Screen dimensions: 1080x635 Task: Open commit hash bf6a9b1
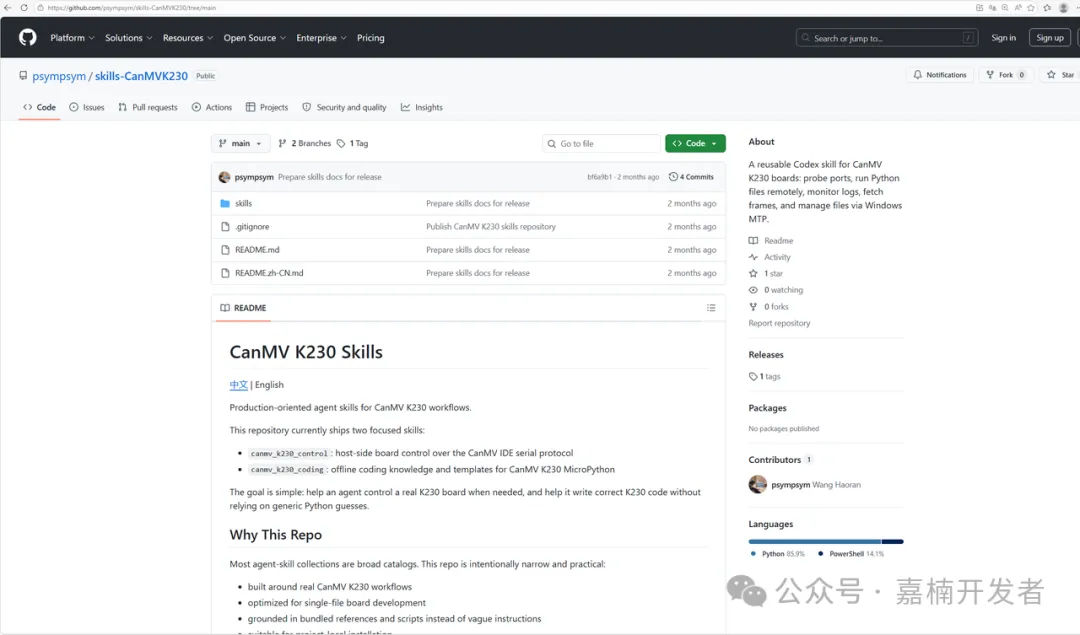pos(599,177)
